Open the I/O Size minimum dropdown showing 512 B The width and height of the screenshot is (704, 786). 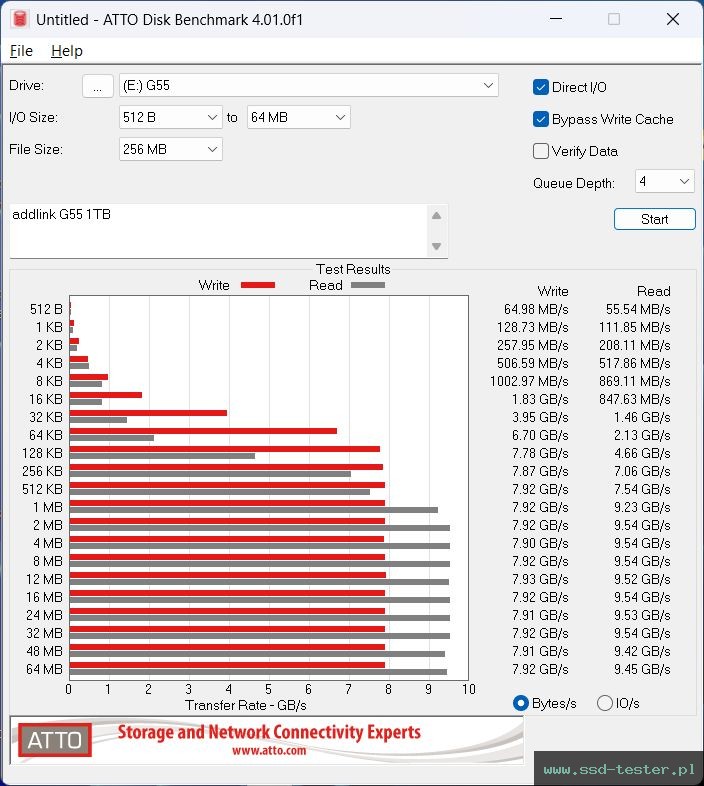[170, 117]
